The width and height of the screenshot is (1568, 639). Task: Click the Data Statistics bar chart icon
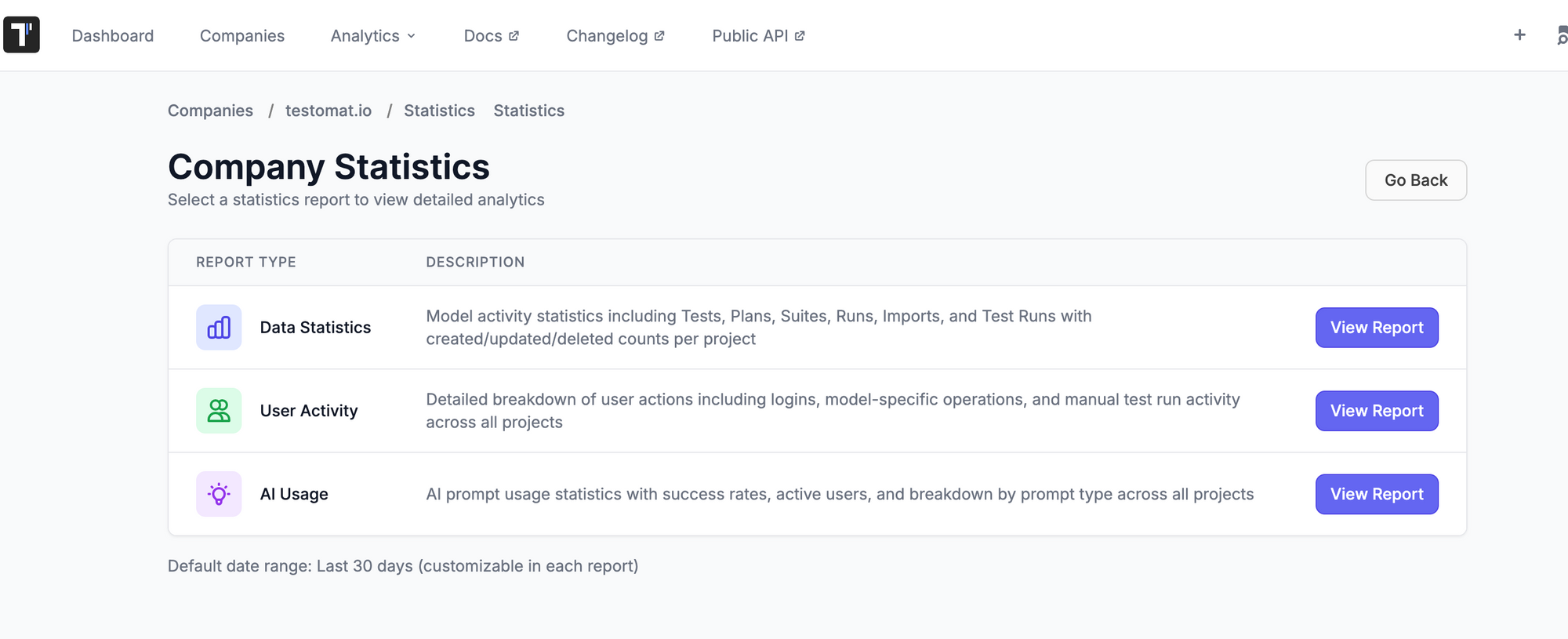pos(219,328)
